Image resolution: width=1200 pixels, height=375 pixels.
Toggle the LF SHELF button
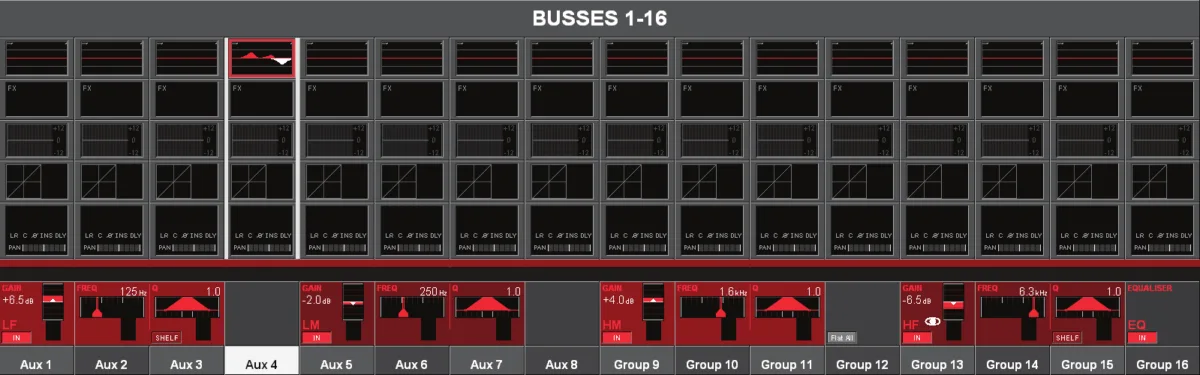click(166, 338)
